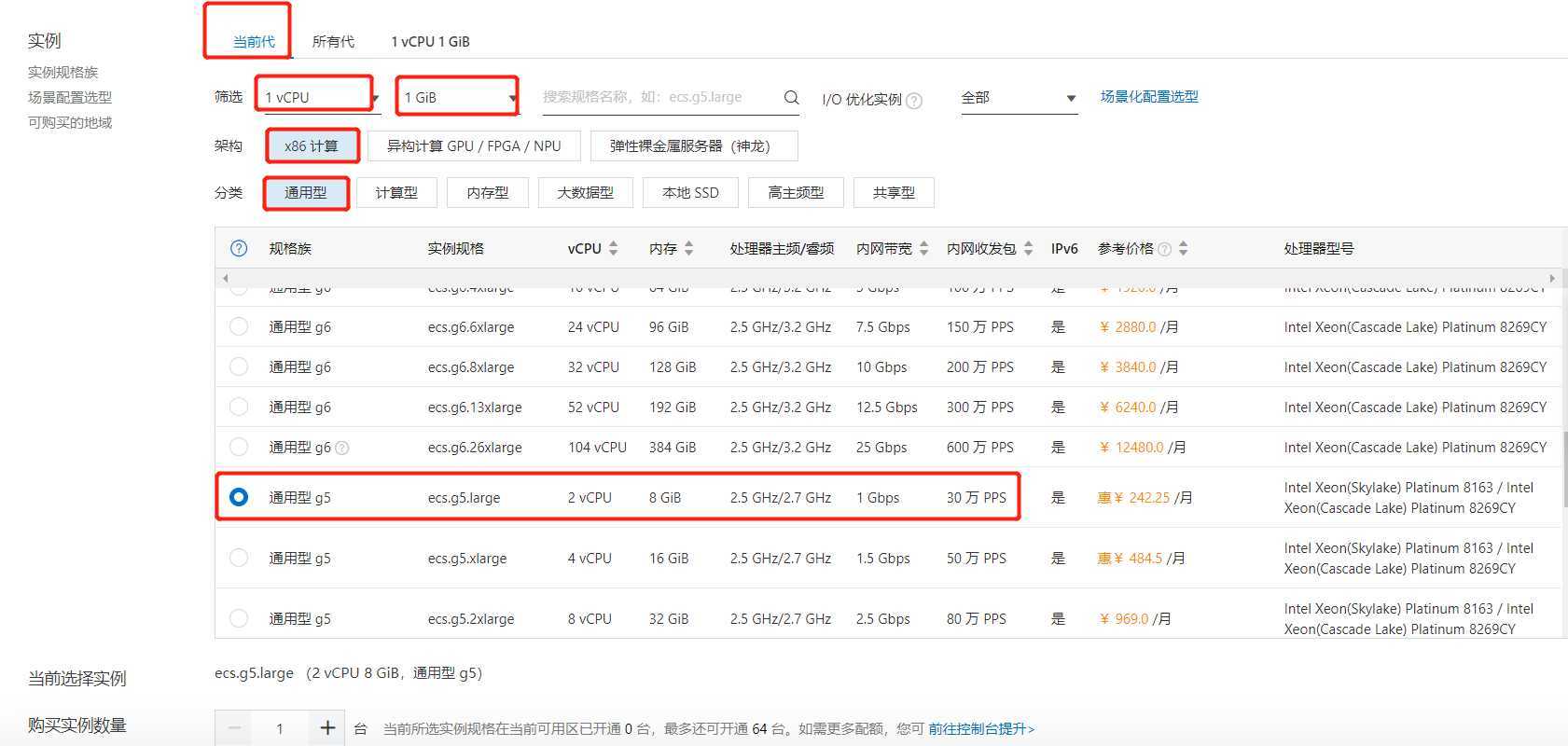Click the ¥ 969.0 /月 price cell
The height and width of the screenshot is (746, 1568).
[x=1135, y=619]
